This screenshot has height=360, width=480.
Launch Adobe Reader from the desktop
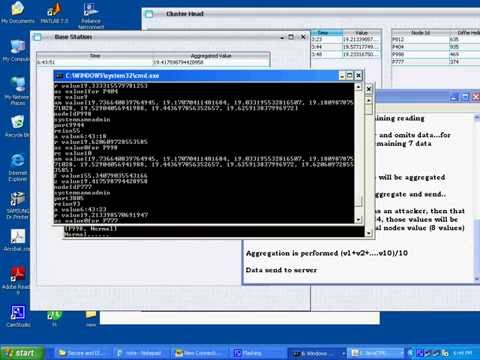[17, 279]
